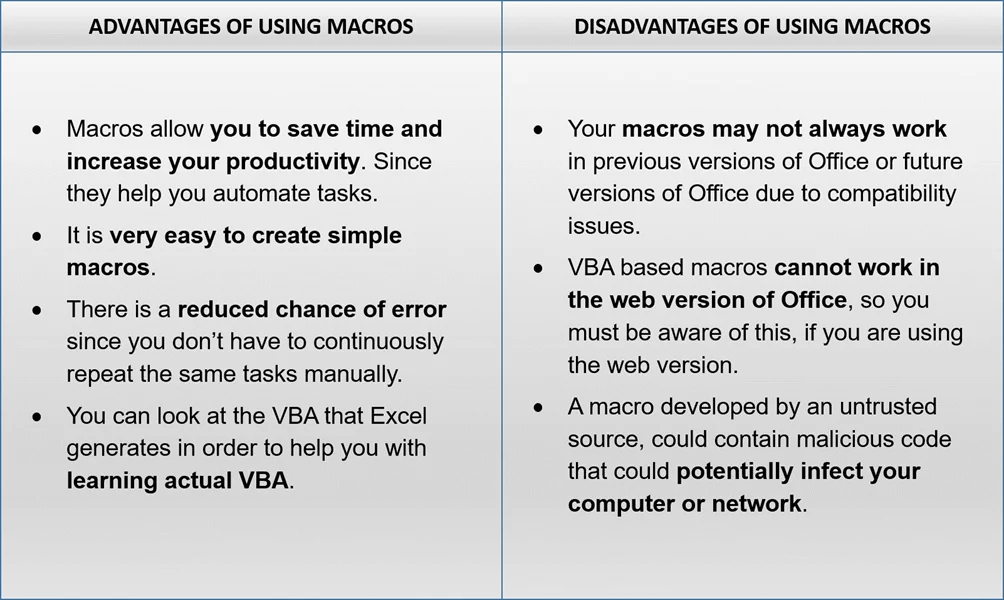1004x600 pixels.
Task: Click the bold phrase 'macros may not always work'
Action: click(784, 129)
